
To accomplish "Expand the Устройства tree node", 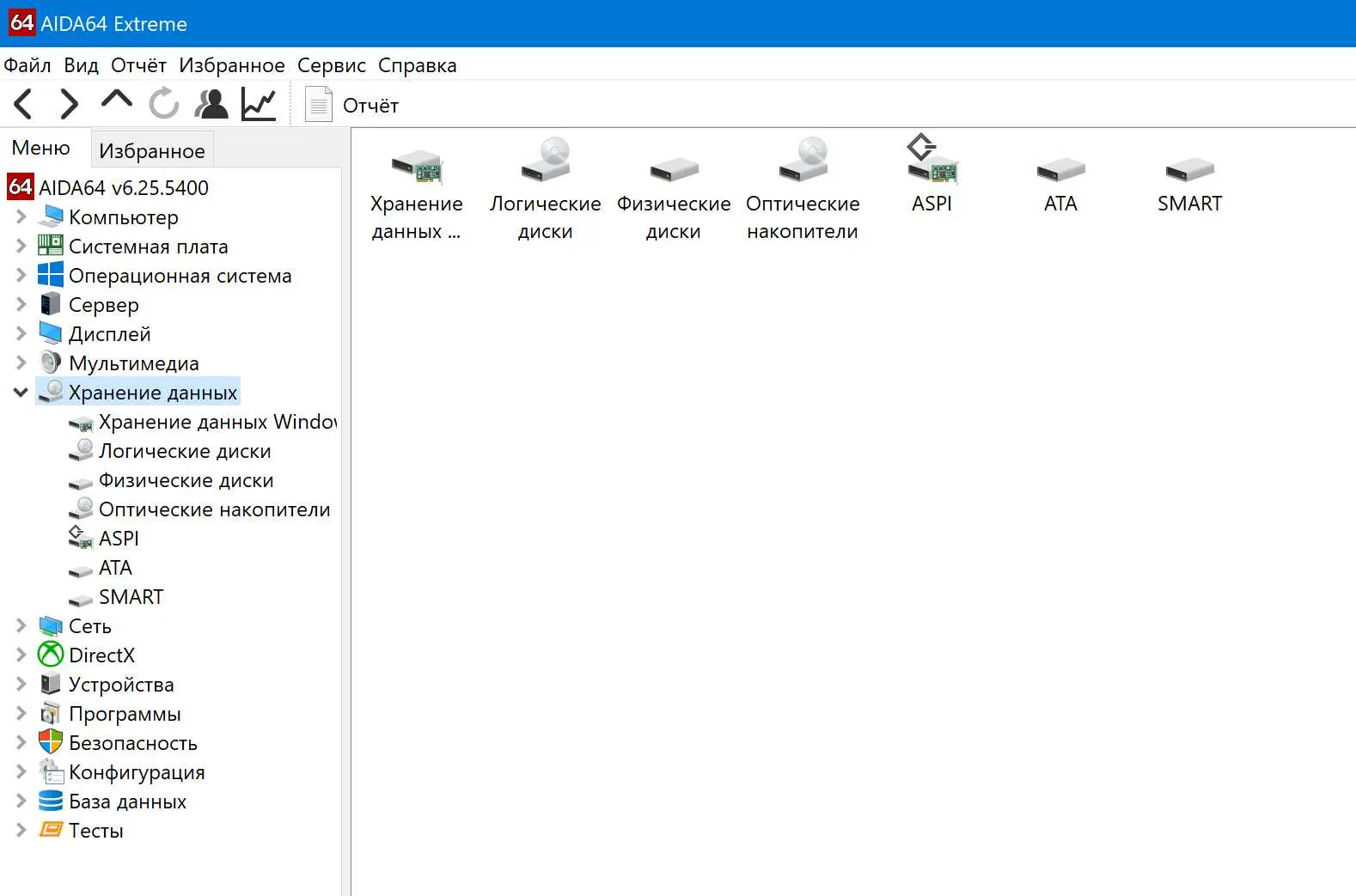I will coord(21,684).
